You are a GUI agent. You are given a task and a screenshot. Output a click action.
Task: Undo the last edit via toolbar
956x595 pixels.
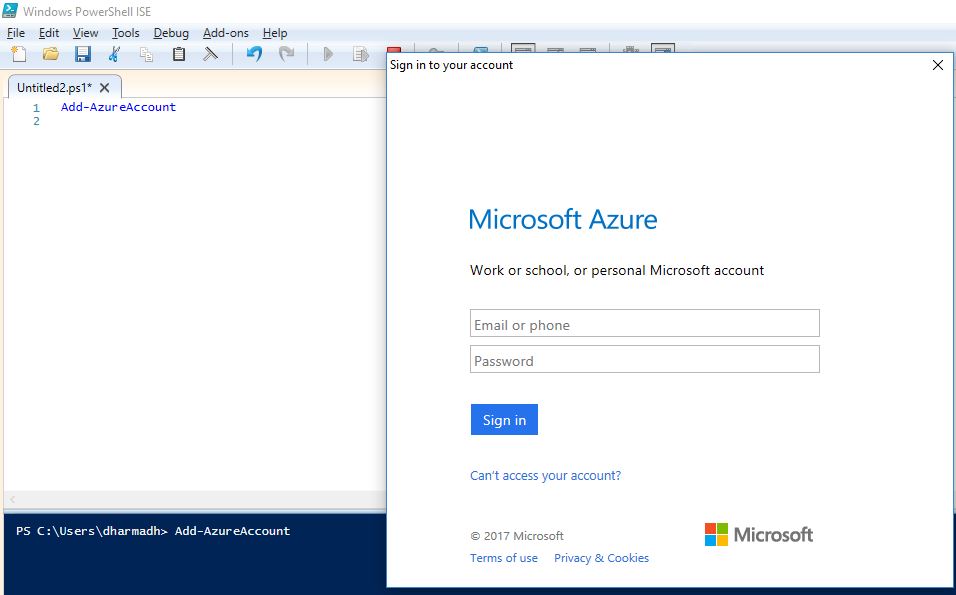pos(254,54)
